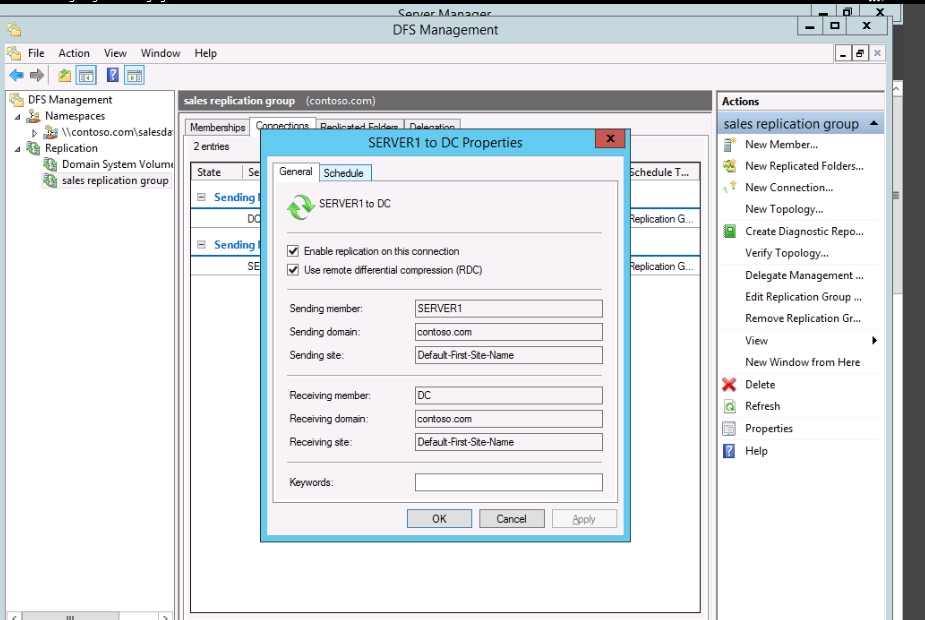925x620 pixels.
Task: Select the sales replication group tree icon
Action: tap(51, 181)
